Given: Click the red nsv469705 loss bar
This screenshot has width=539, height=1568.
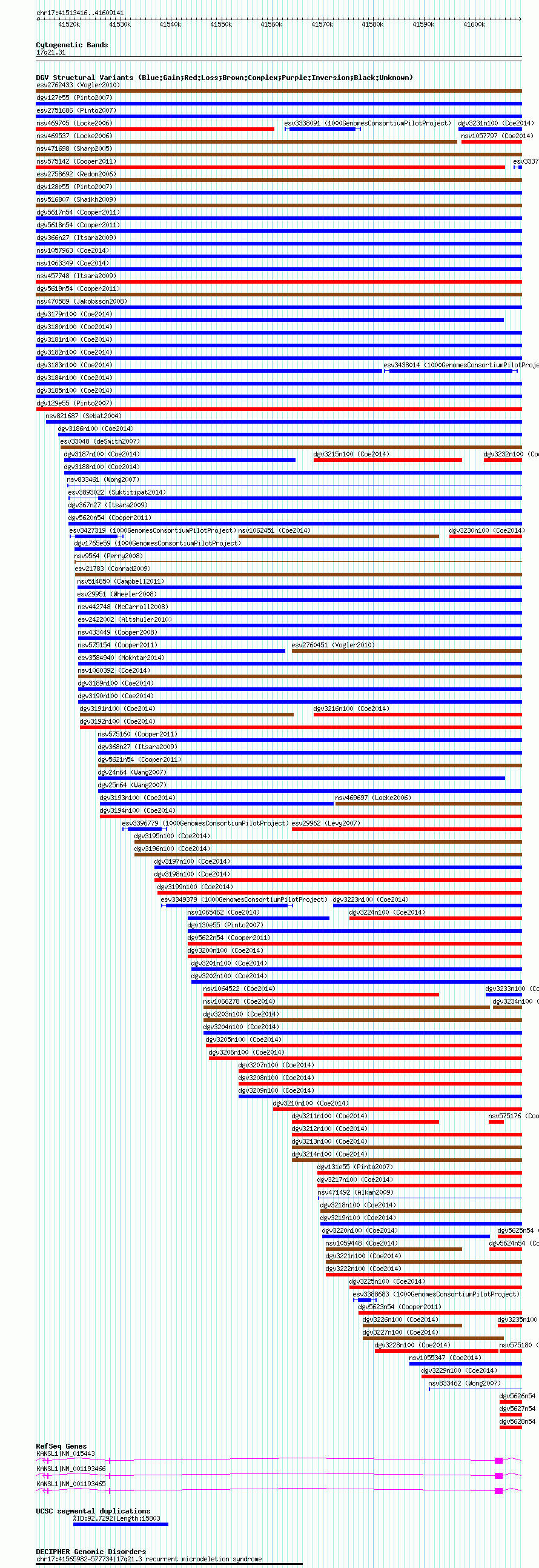Looking at the screenshot, I should pos(155,129).
